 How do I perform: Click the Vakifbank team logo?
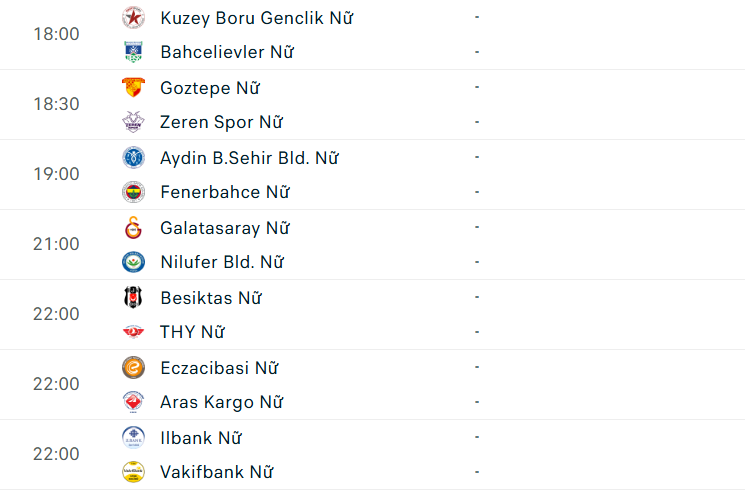[x=133, y=472]
